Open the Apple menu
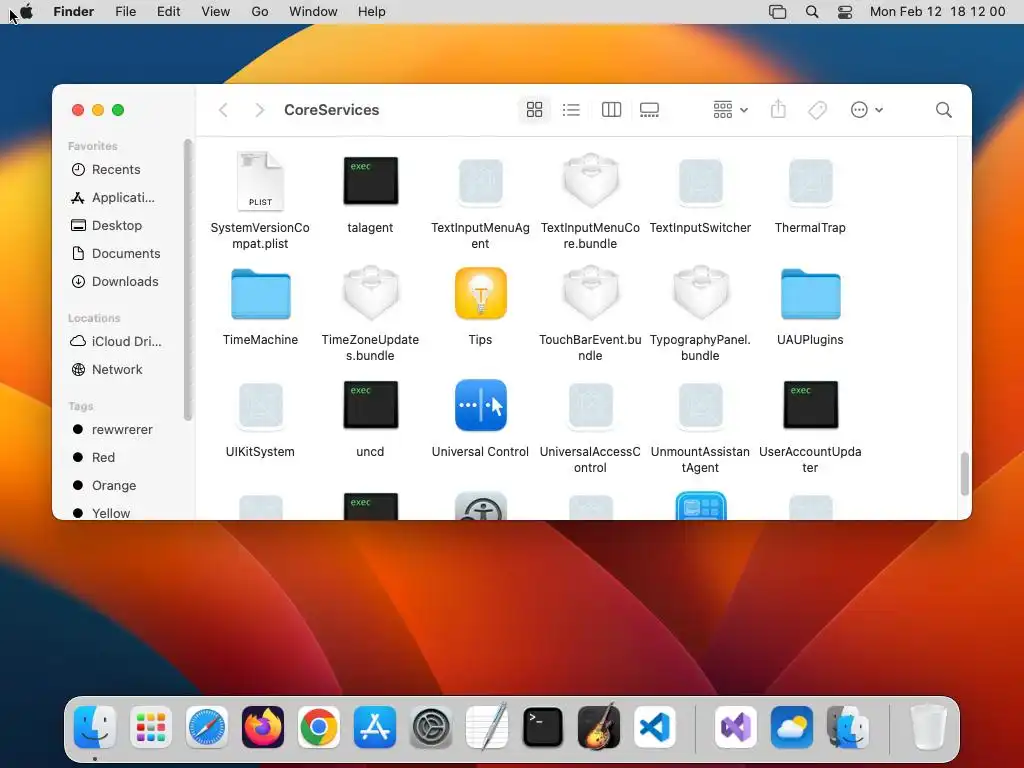This screenshot has height=768, width=1024. click(26, 12)
